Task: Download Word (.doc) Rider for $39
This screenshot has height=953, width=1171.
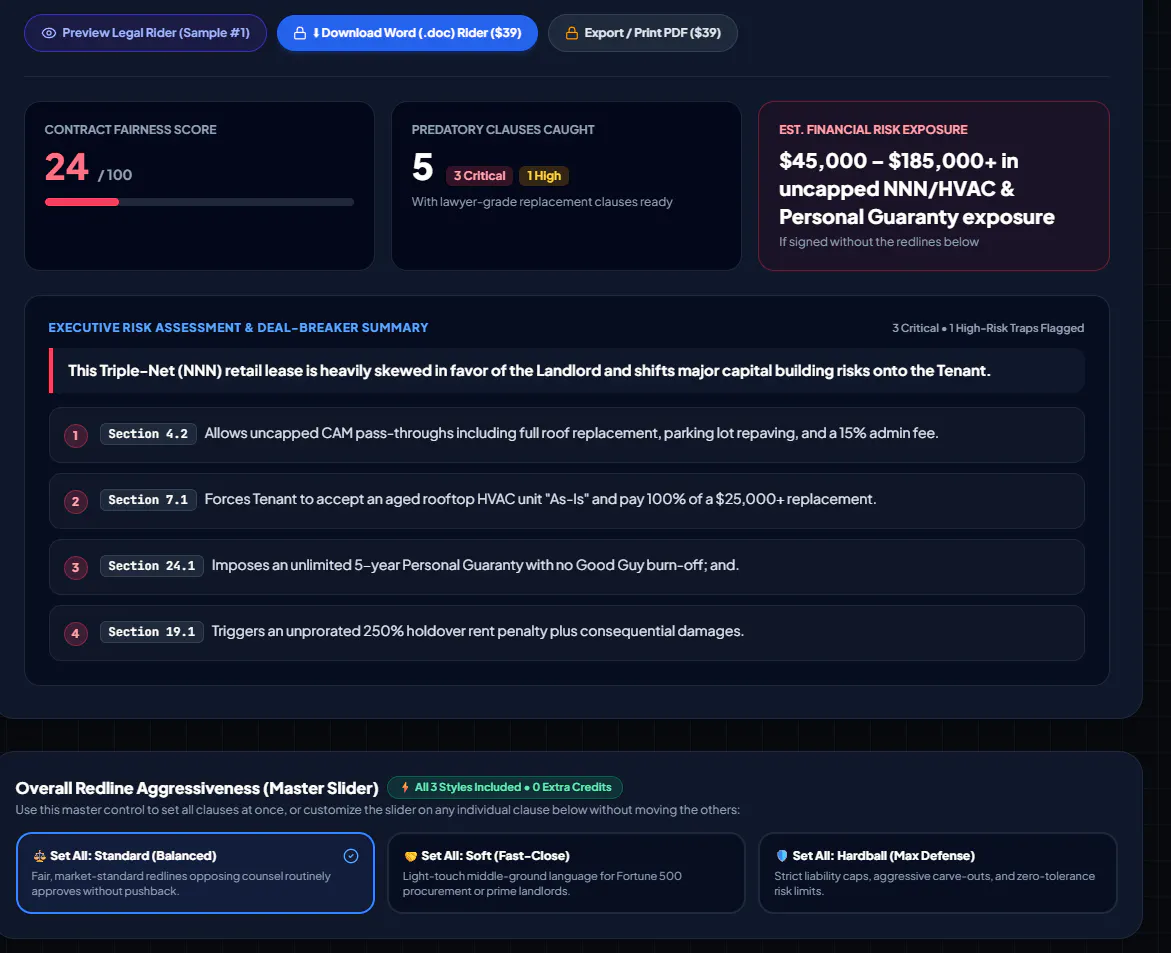Action: pos(407,33)
